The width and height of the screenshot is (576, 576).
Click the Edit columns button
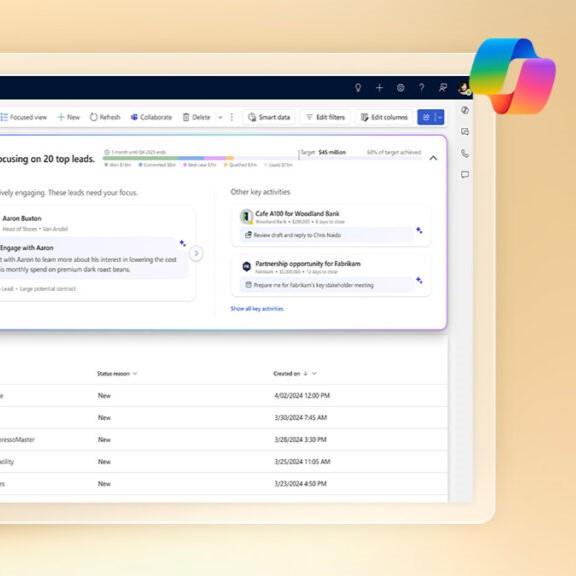(384, 117)
